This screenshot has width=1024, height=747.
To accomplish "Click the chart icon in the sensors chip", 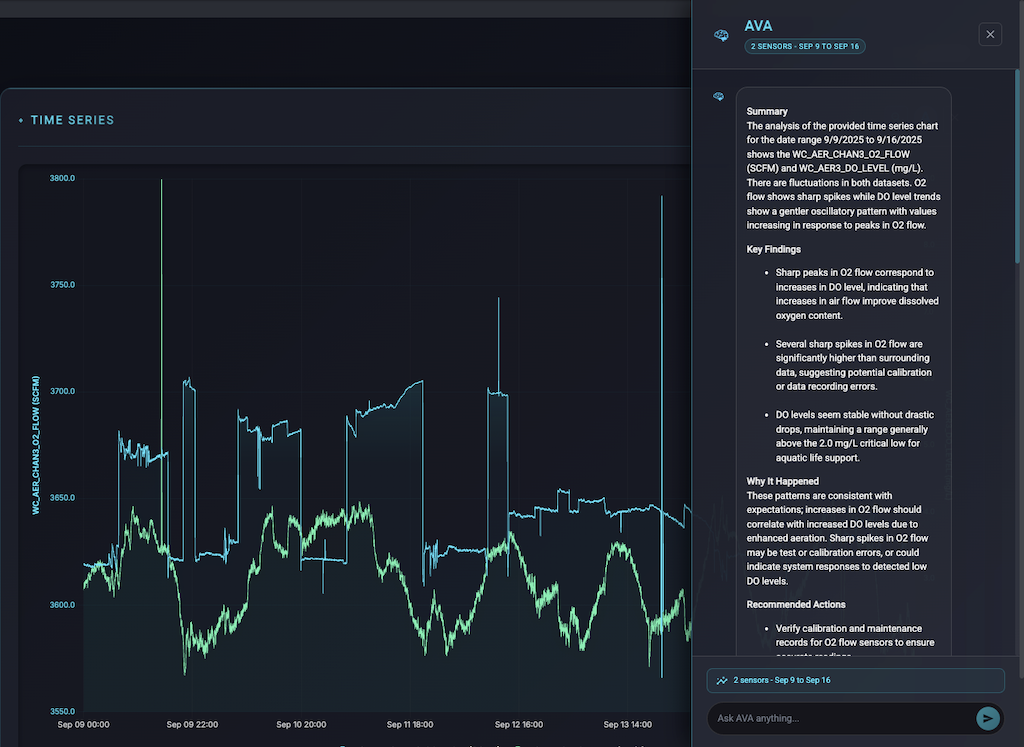I will point(721,680).
